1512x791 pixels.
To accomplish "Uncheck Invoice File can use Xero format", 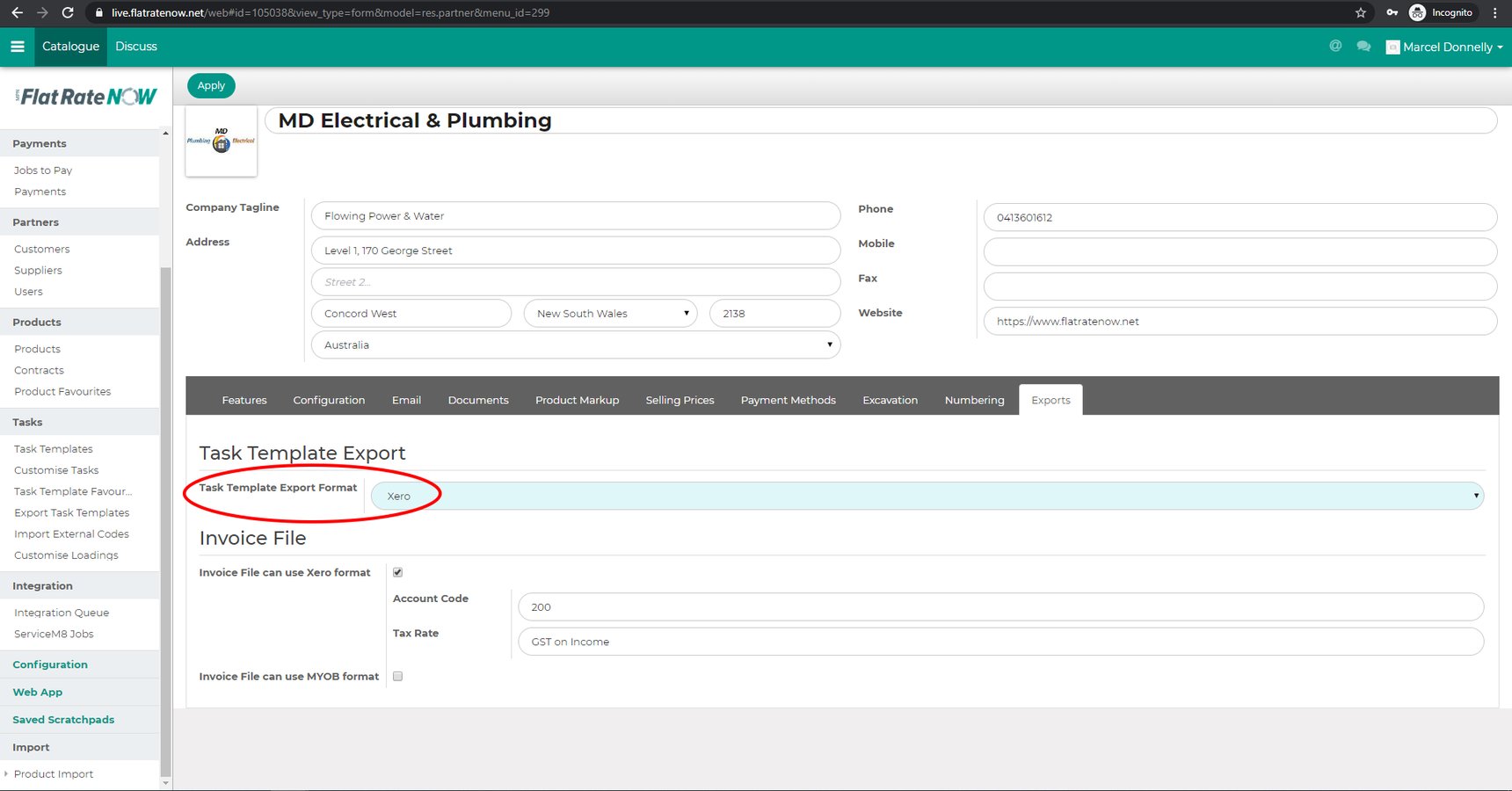I will [397, 571].
